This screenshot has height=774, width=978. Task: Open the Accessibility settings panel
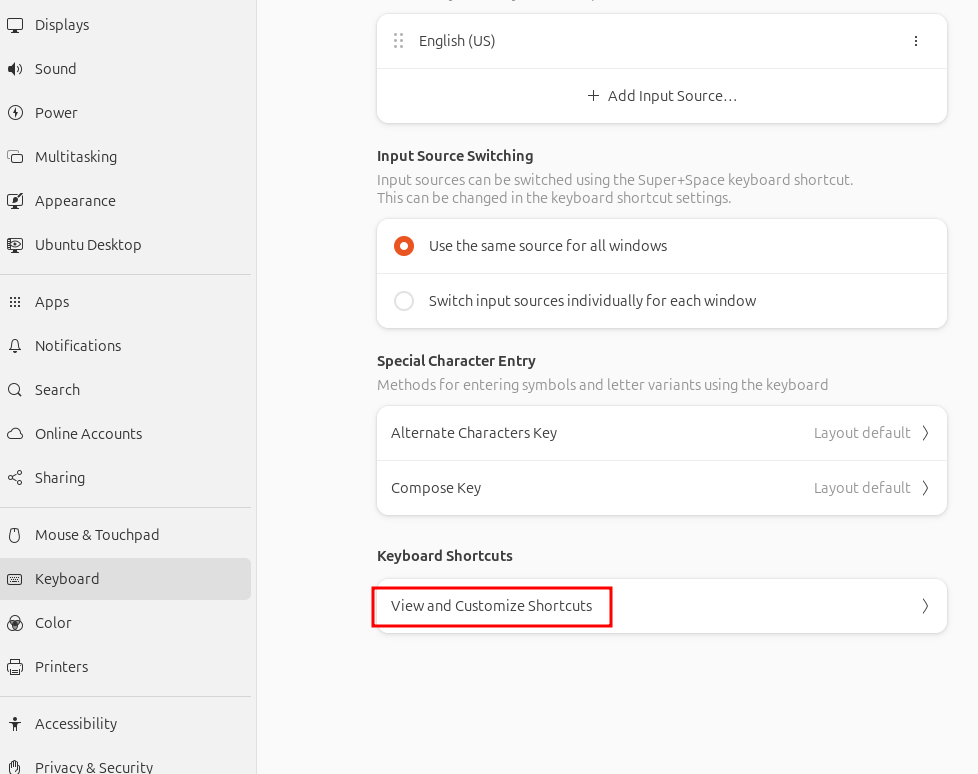[x=76, y=724]
